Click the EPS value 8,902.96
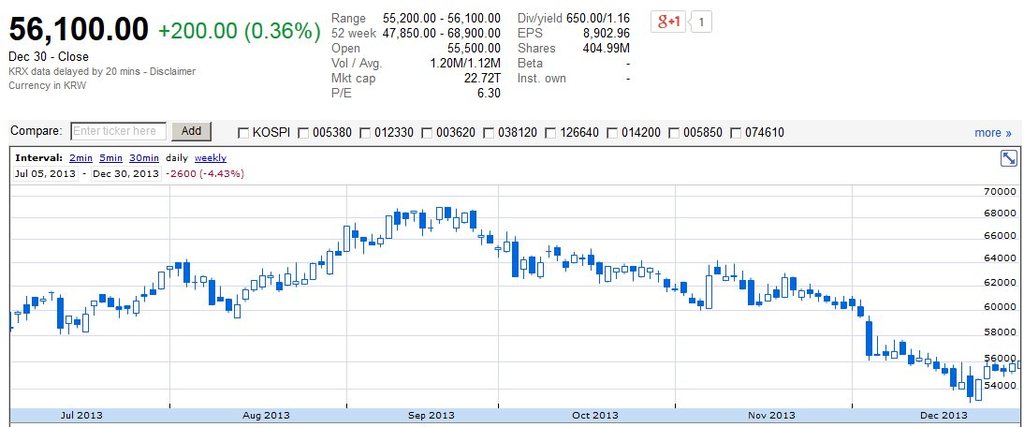 (605, 33)
